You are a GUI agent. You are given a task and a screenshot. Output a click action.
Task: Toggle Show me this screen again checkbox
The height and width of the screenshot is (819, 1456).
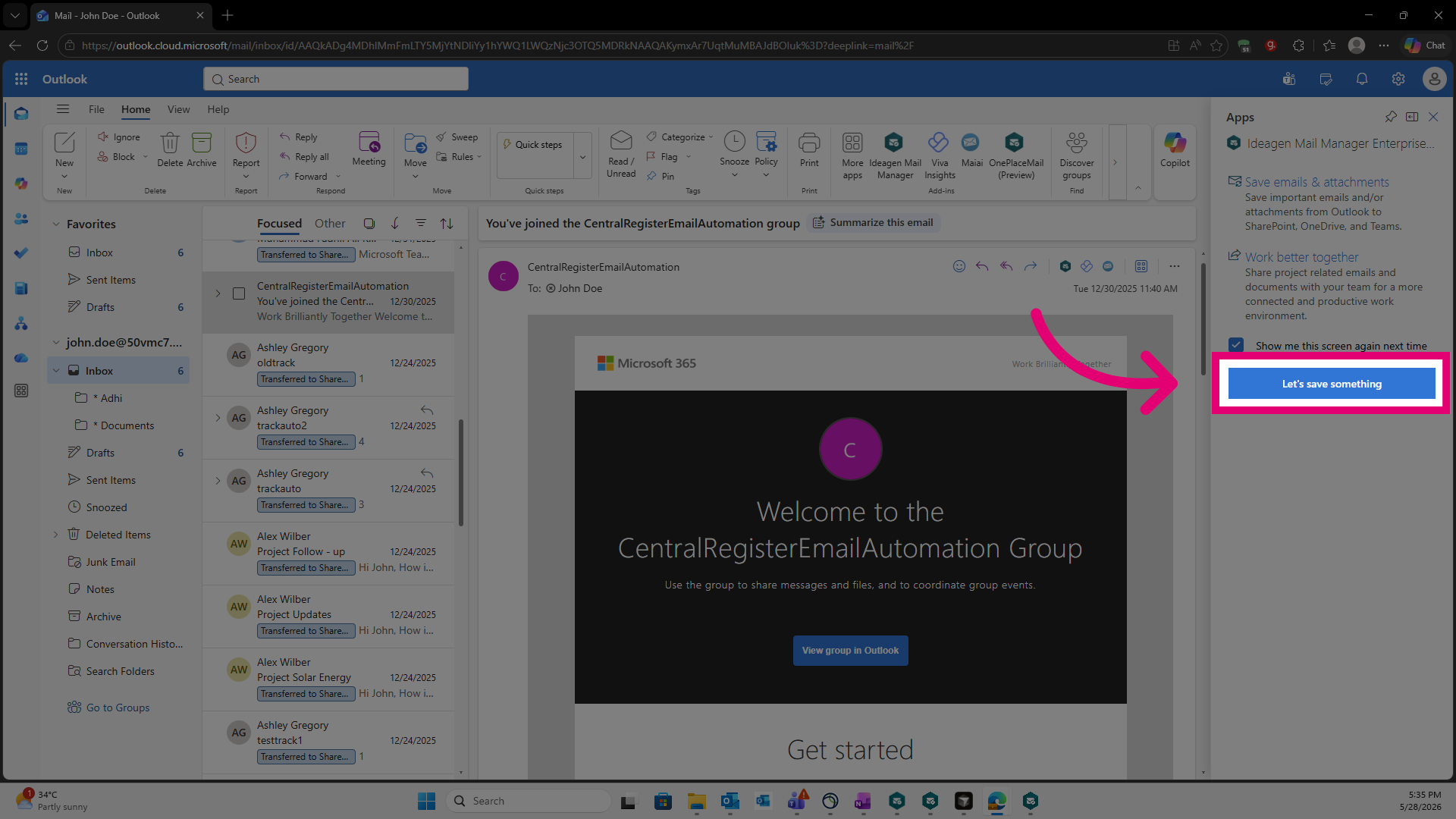1236,346
